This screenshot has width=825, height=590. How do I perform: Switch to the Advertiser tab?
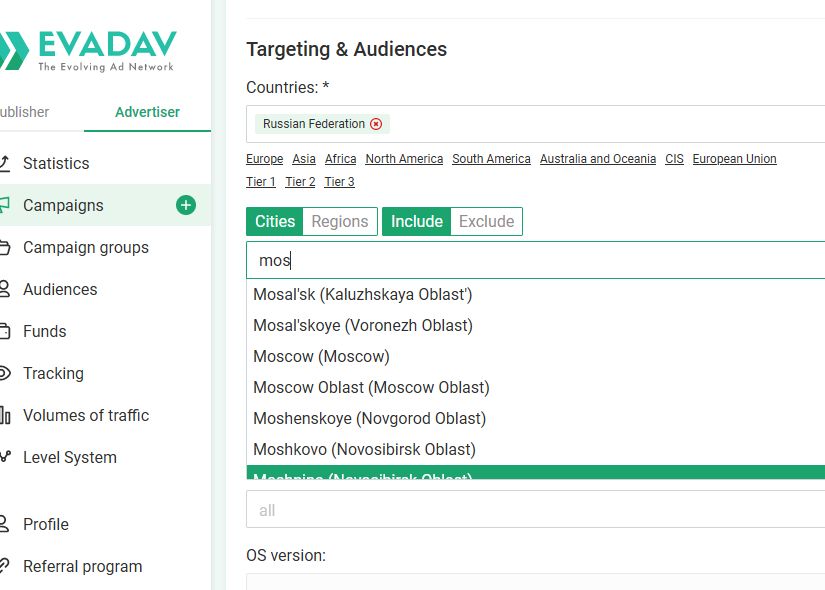[x=147, y=112]
